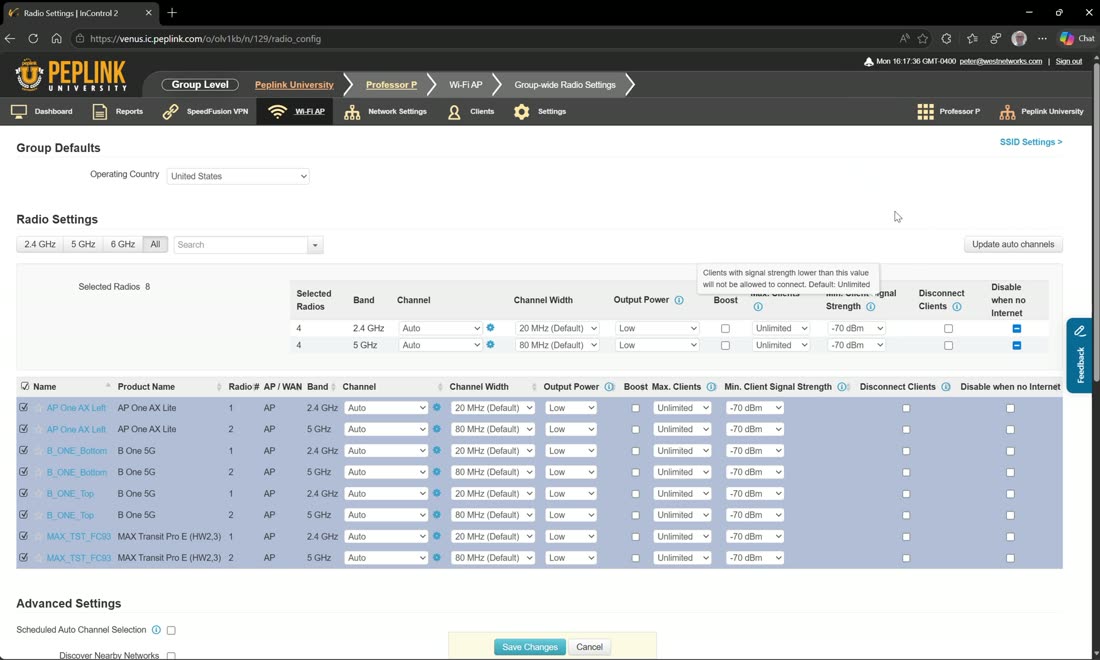Viewport: 1100px width, 660px height.
Task: Select the 2.4 GHz filter tab
Action: coord(39,244)
